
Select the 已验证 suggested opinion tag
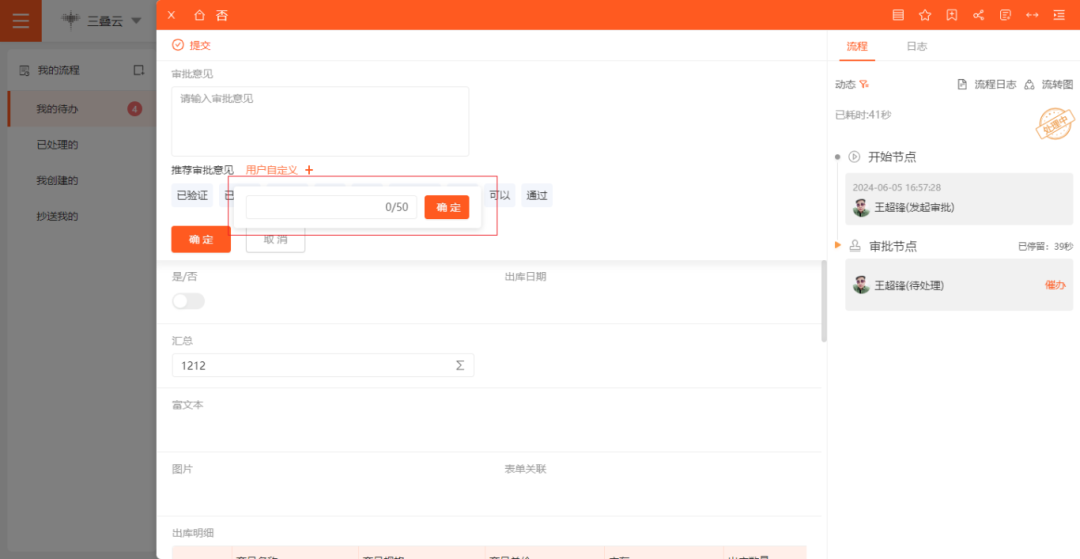coord(192,196)
